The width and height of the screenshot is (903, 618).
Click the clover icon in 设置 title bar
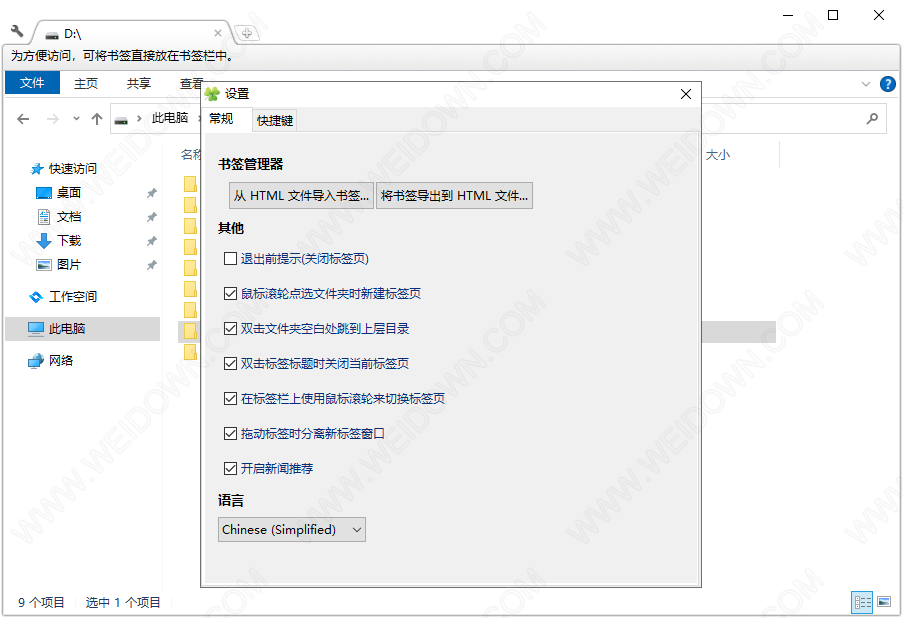point(212,93)
